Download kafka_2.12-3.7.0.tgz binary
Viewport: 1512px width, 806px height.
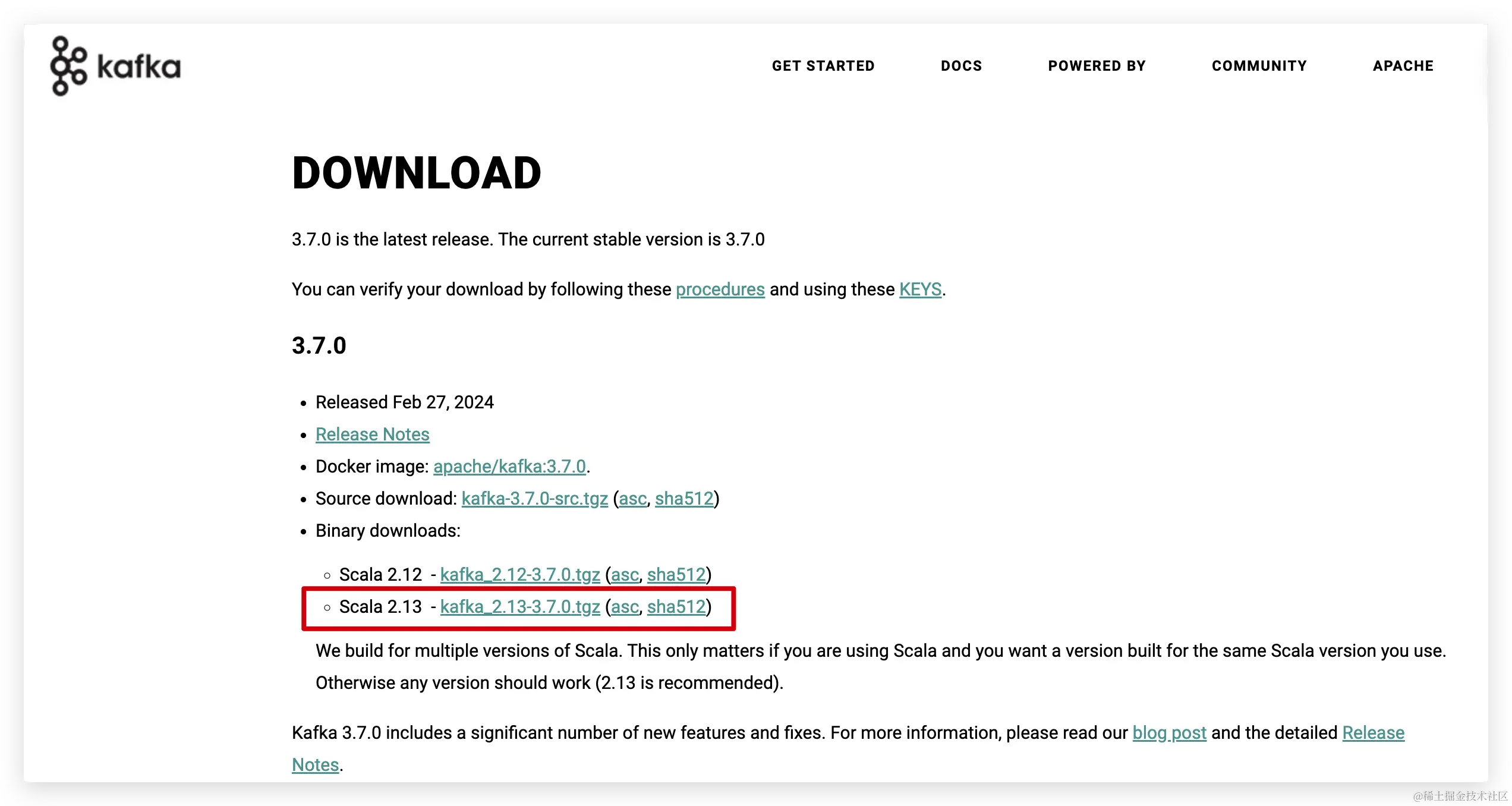coord(520,575)
